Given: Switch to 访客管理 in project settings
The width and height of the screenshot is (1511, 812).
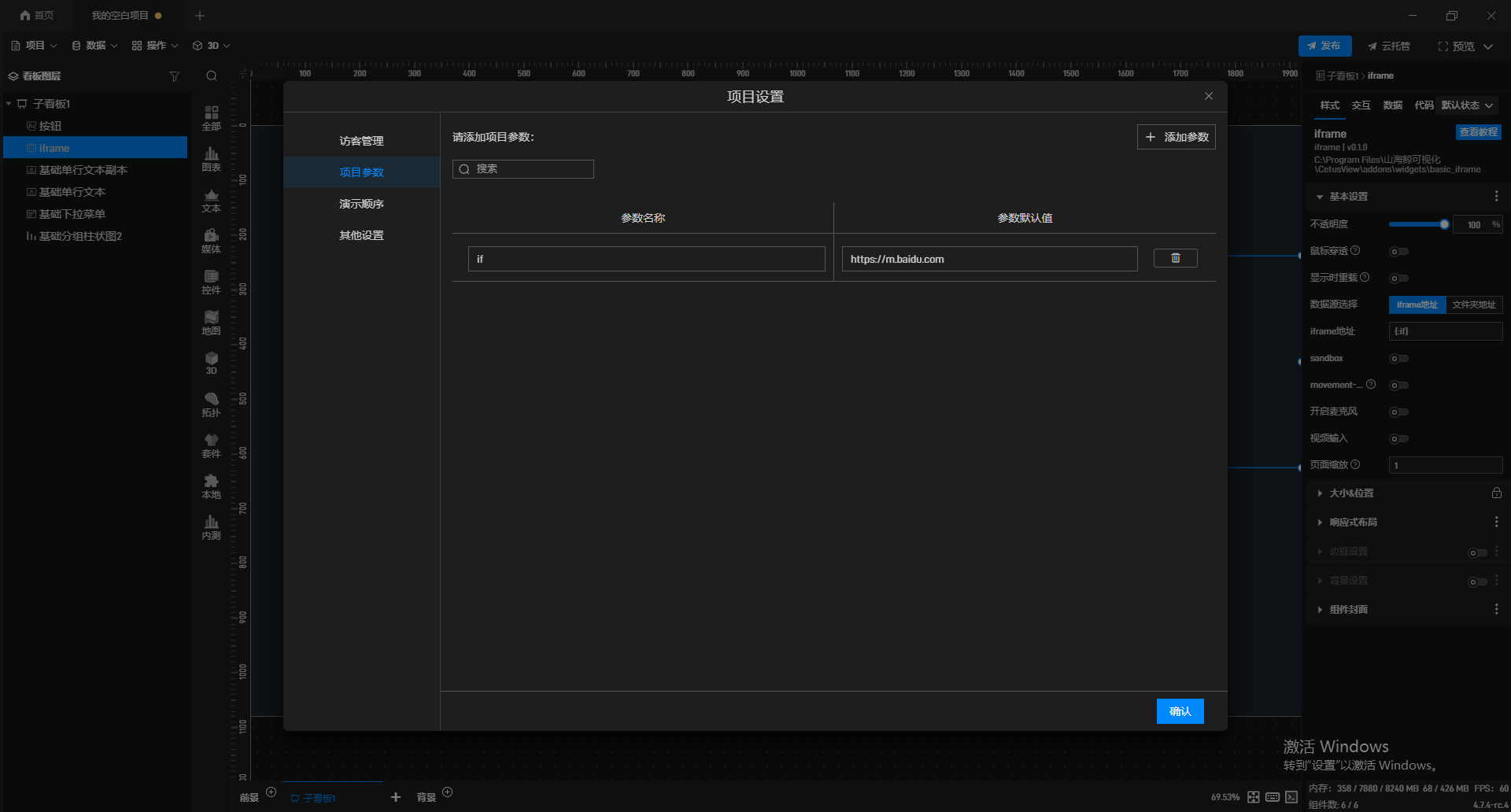Looking at the screenshot, I should pos(361,141).
